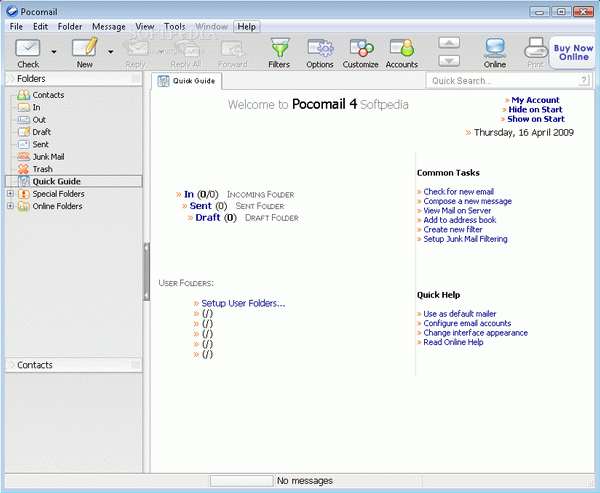Click the next message down arrow button
Screen dimensions: 600x493
pos(449,61)
